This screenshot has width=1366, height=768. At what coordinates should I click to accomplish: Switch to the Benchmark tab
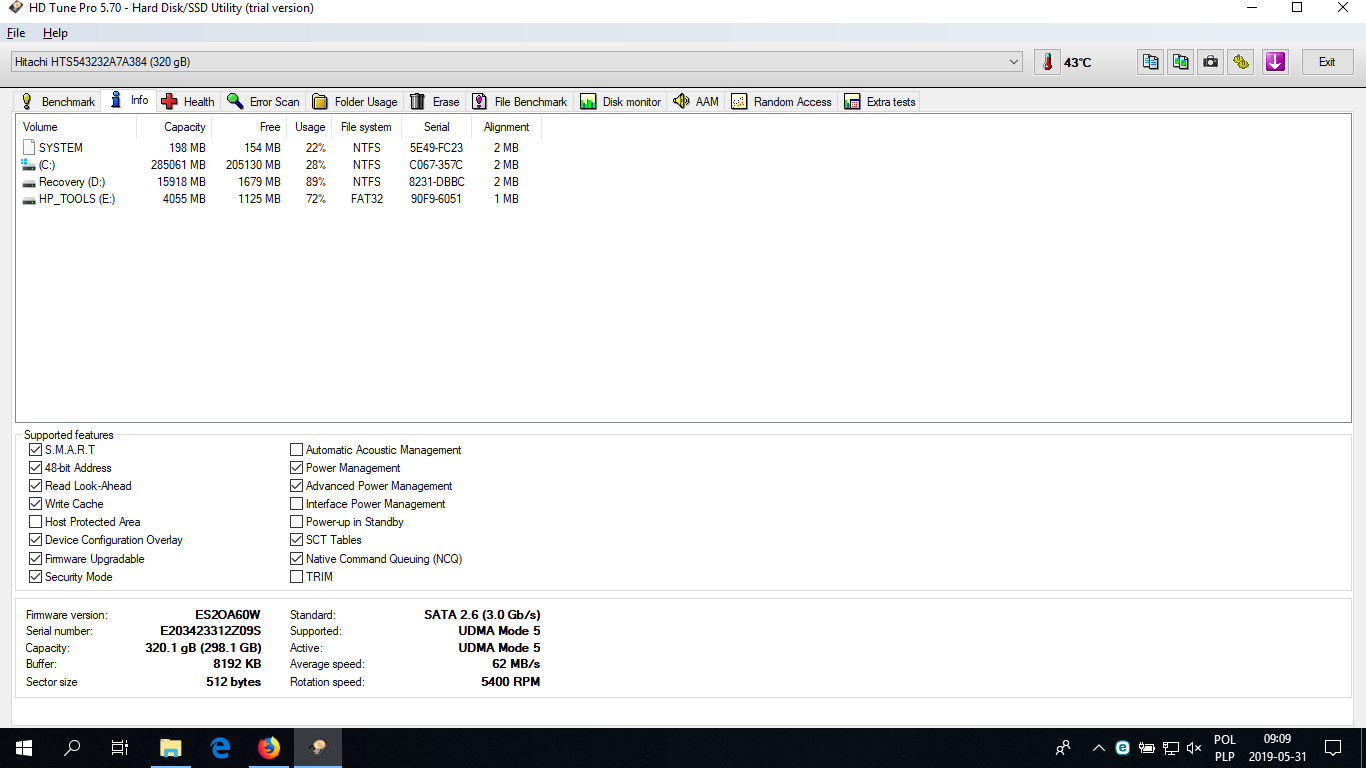(x=58, y=101)
